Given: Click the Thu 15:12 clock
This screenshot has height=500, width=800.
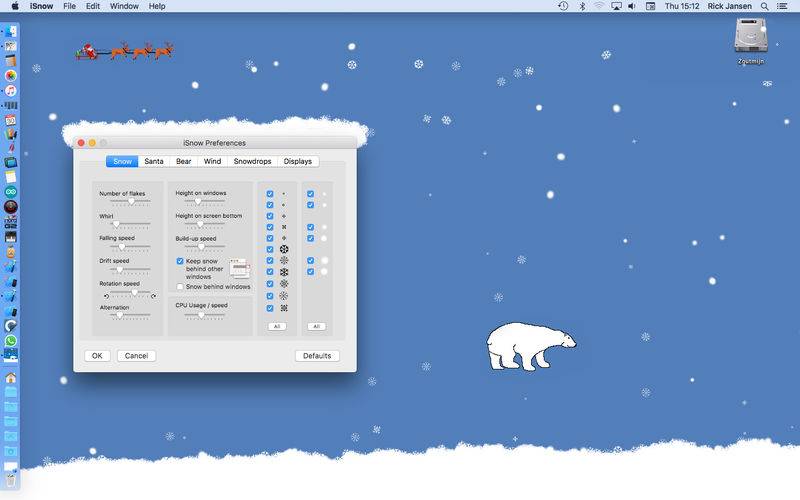Looking at the screenshot, I should [682, 6].
